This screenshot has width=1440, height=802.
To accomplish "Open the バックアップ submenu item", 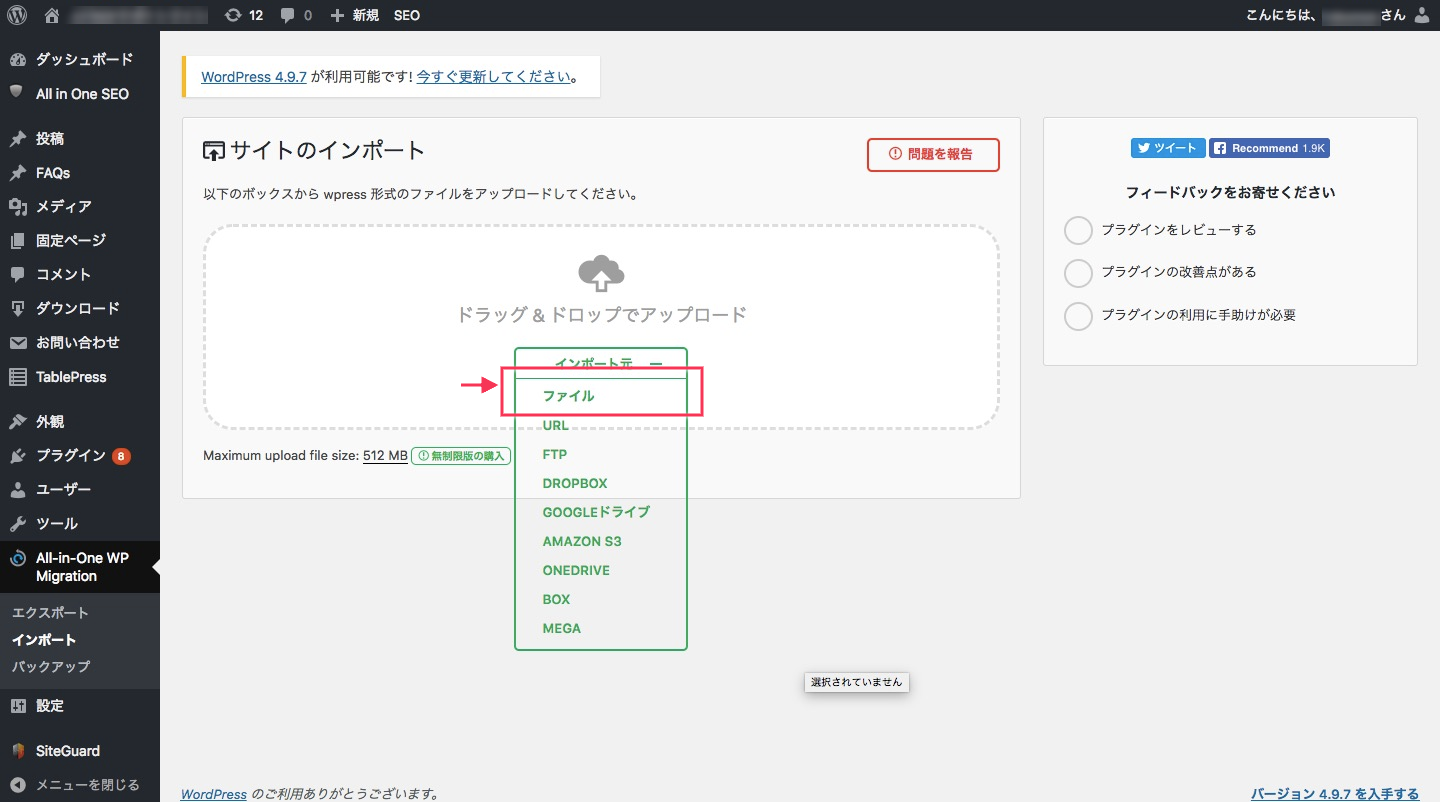I will click(51, 666).
